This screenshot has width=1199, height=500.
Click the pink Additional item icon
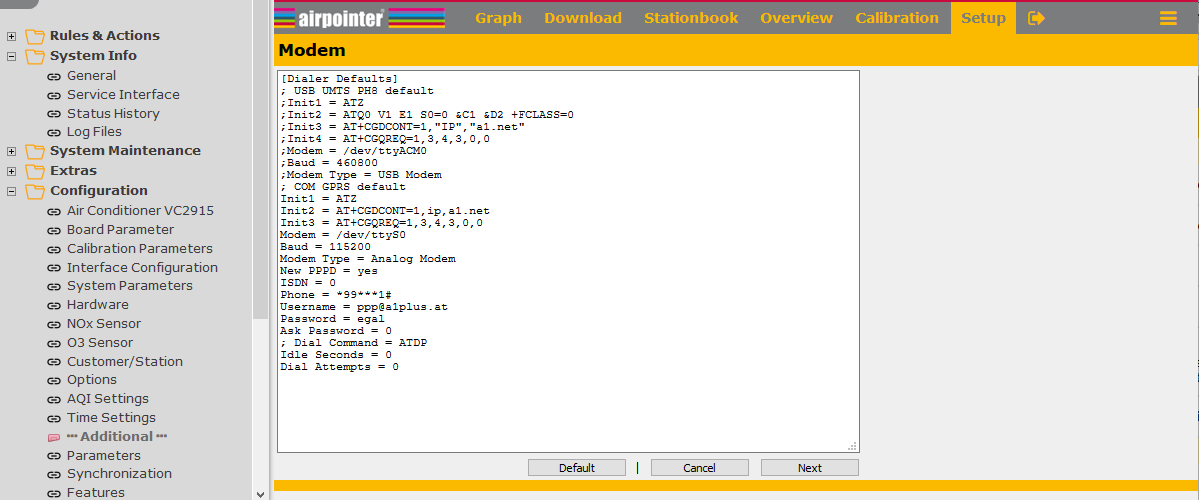pyautogui.click(x=54, y=437)
